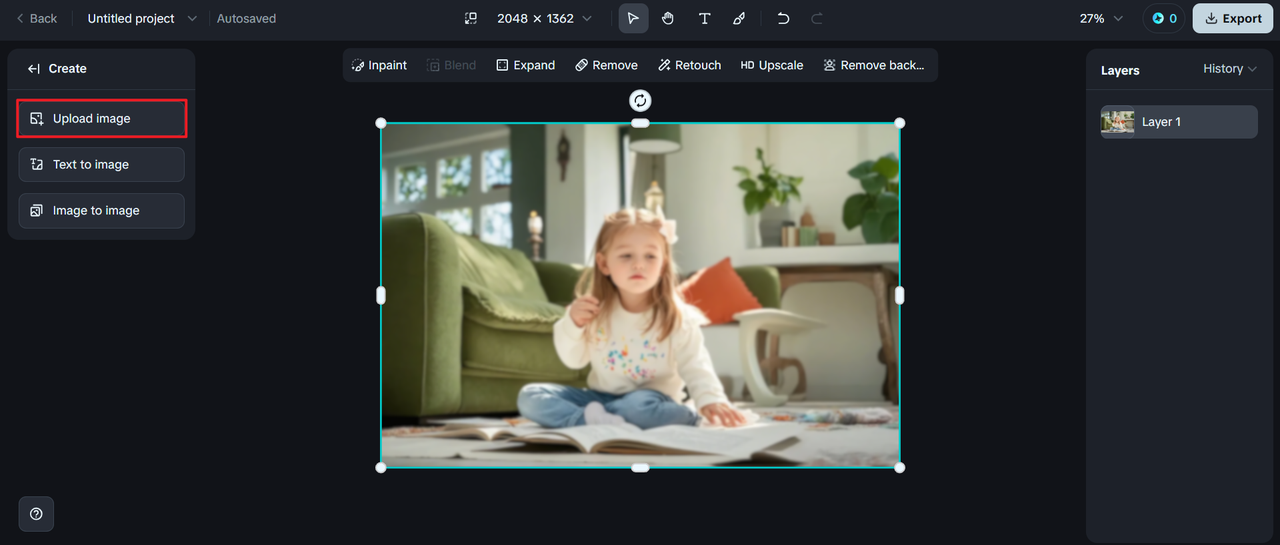Screen dimensions: 1280x545
Task: Open the 2048 × 1362 canvas size dropdown
Action: click(x=544, y=18)
